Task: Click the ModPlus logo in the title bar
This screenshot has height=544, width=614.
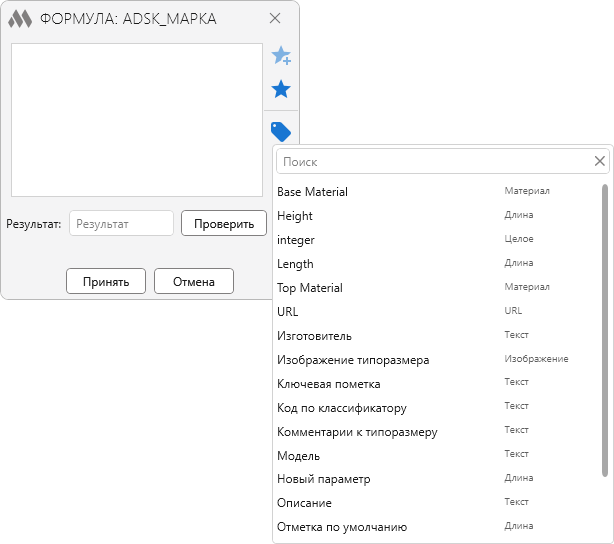Action: (x=20, y=19)
